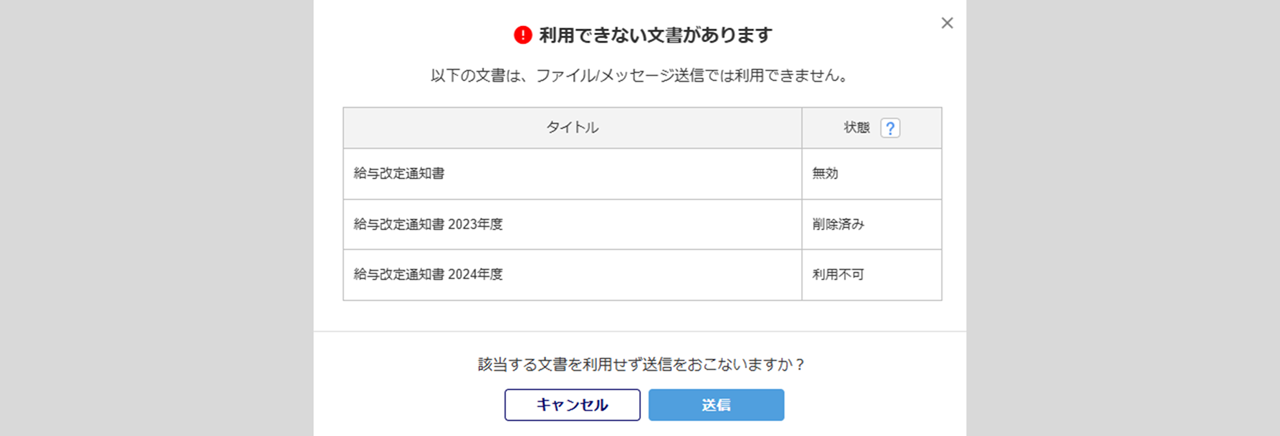Select the 給与改定通知書 row title
The width and height of the screenshot is (1280, 436).
tap(400, 173)
